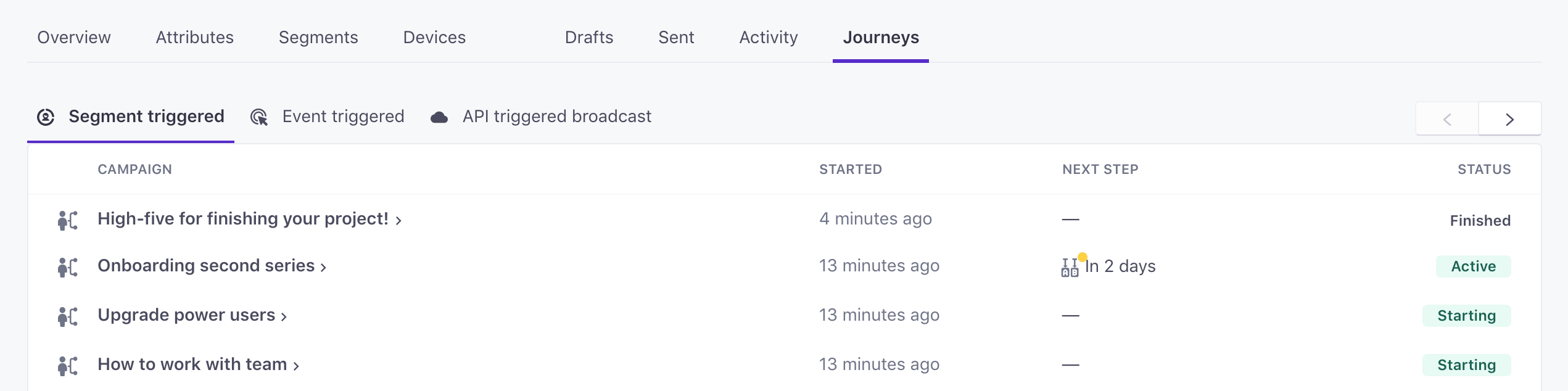1568x391 pixels.
Task: Expand the Upgrade power users chevron
Action: coord(284,317)
